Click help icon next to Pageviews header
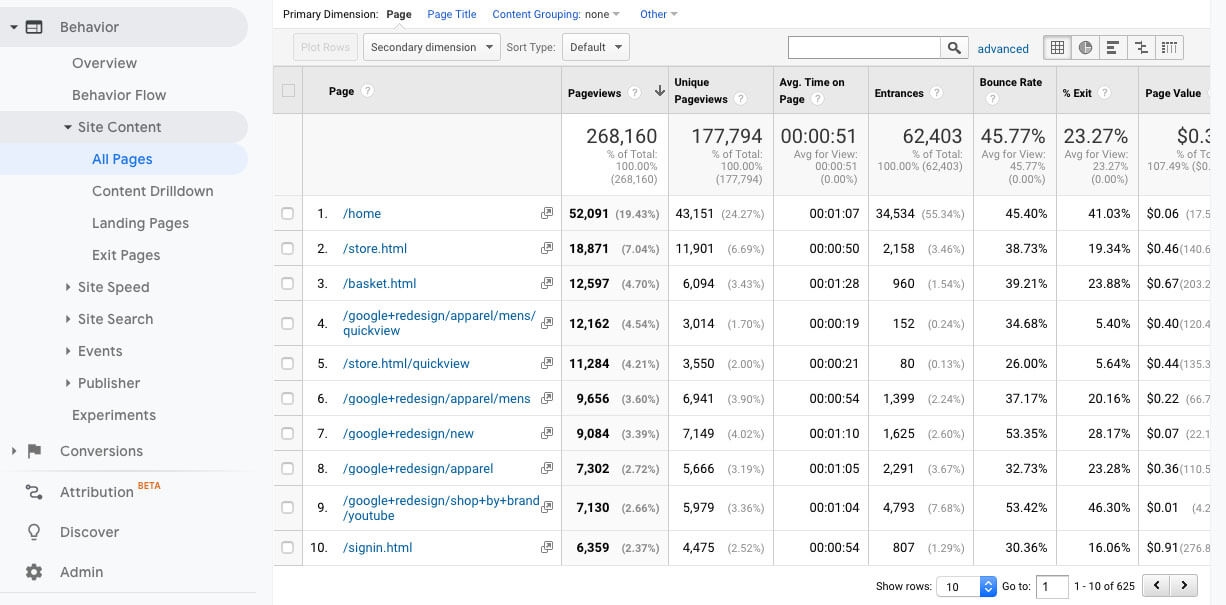Image resolution: width=1226 pixels, height=605 pixels. point(634,93)
